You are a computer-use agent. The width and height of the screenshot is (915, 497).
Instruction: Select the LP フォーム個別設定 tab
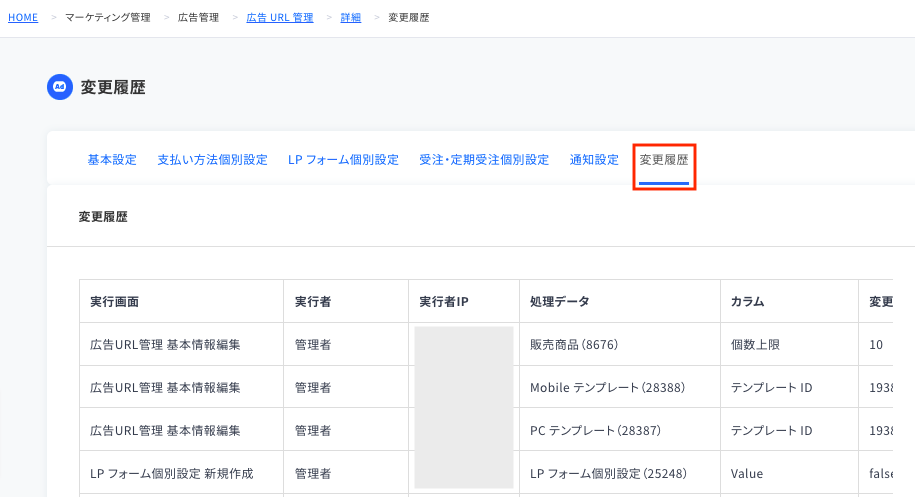coord(343,159)
